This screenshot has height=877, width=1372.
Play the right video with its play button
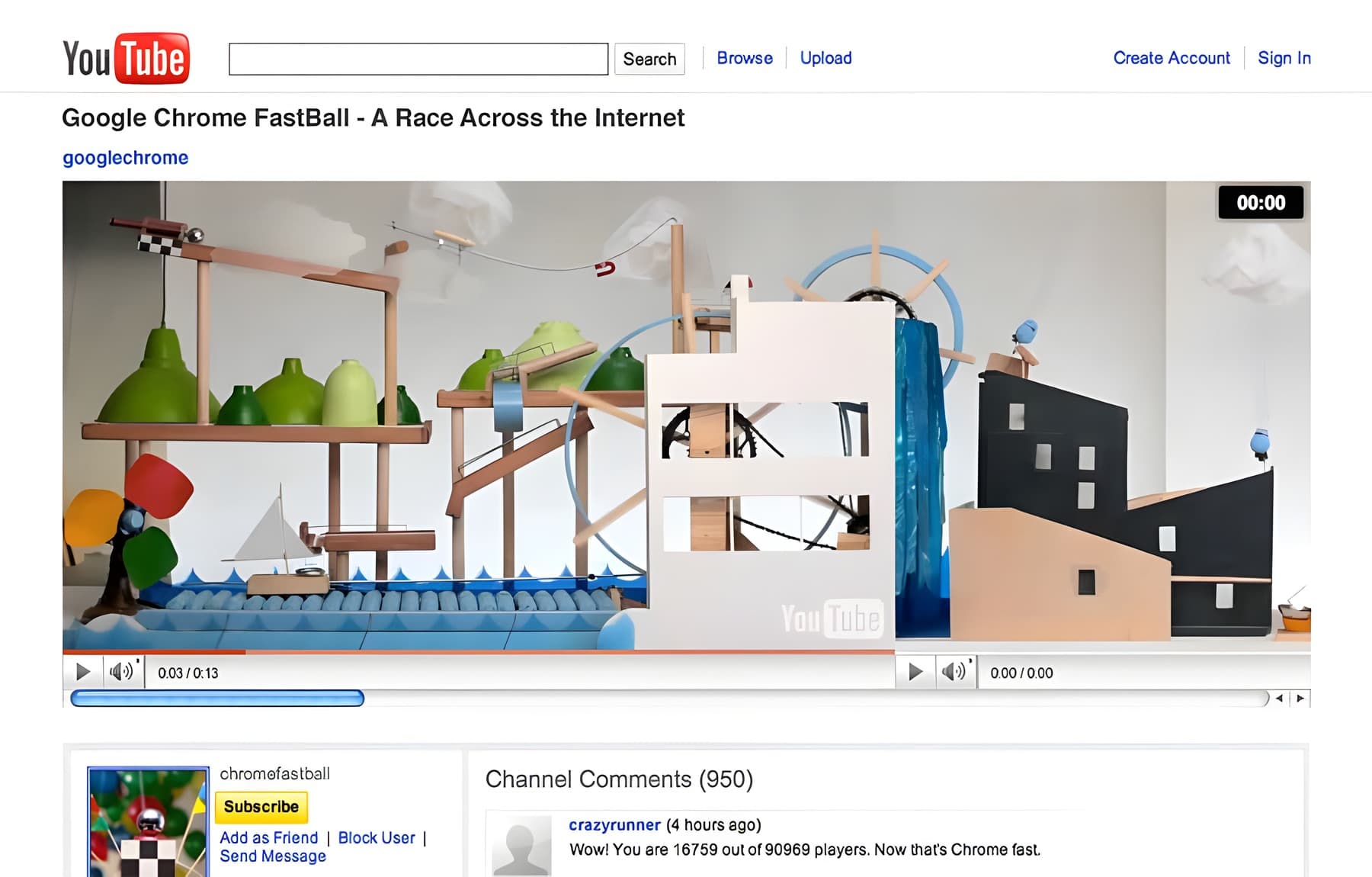pyautogui.click(x=915, y=672)
